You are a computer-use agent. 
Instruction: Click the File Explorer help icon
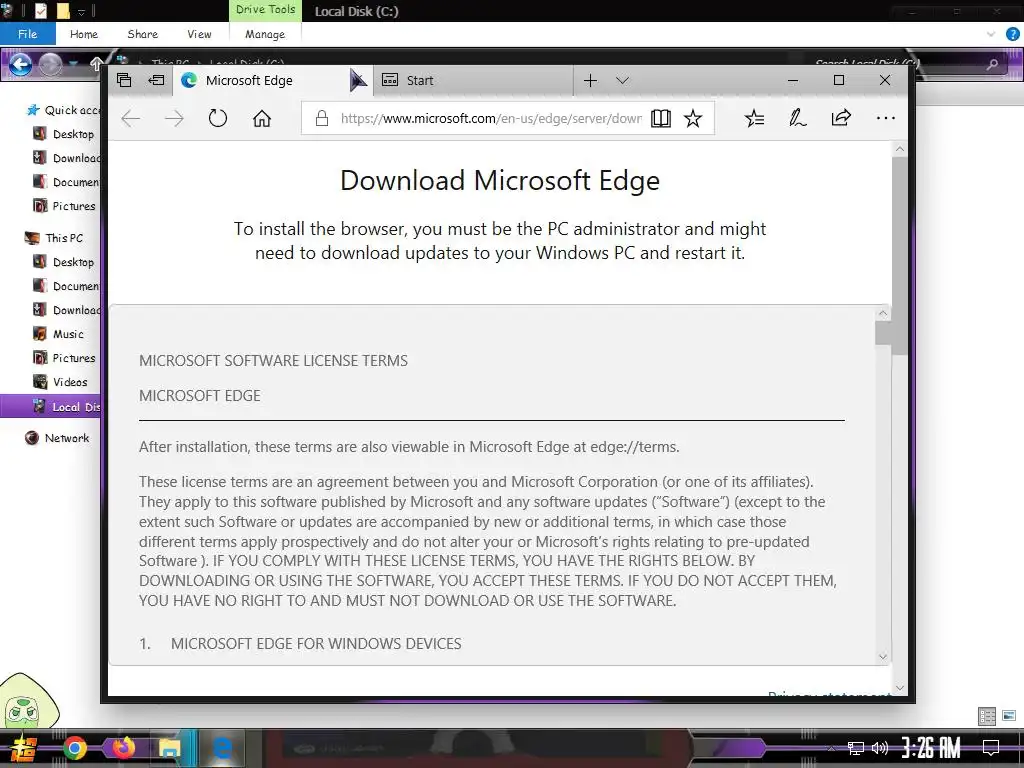pos(1012,34)
